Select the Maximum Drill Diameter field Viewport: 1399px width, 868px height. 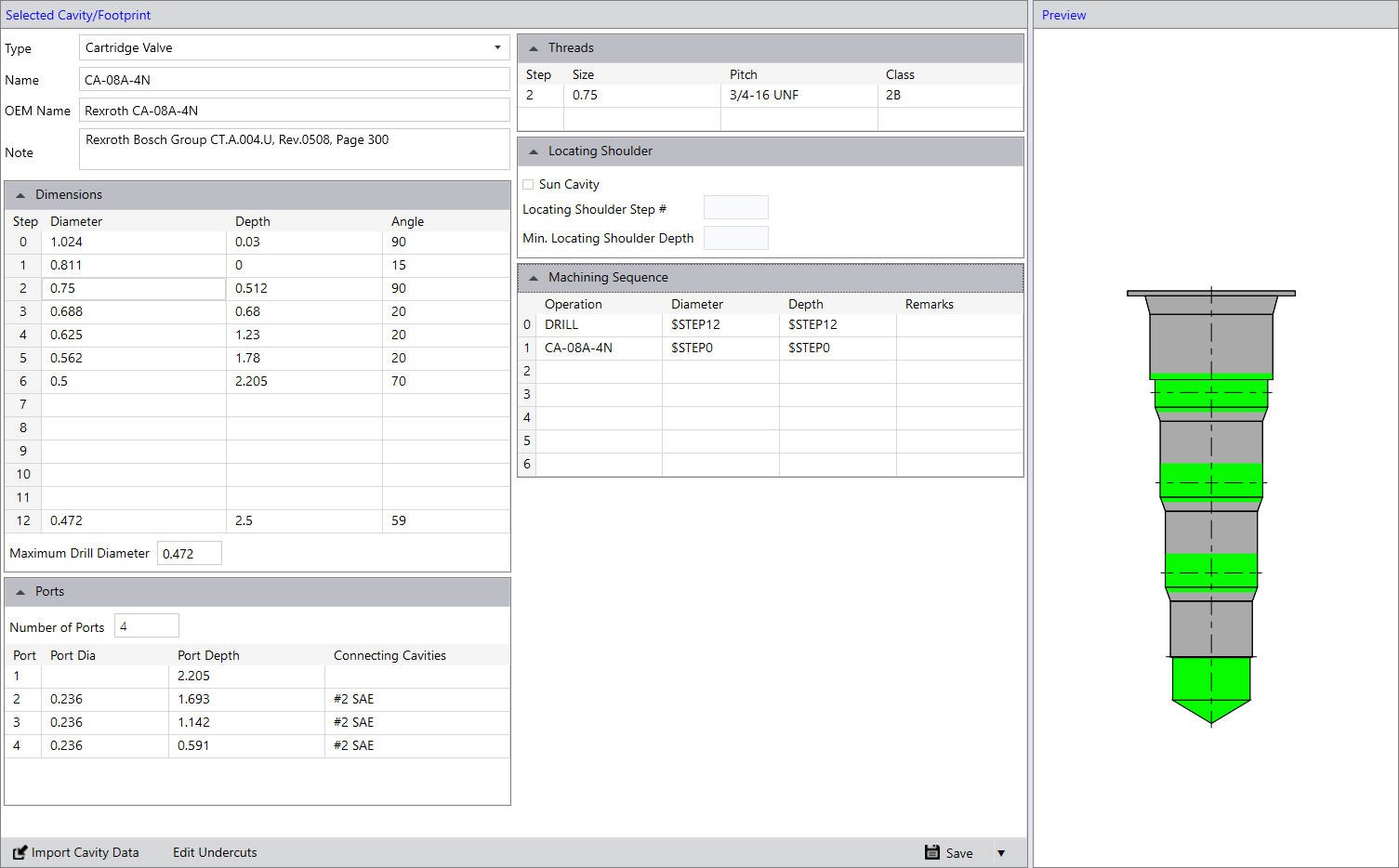(189, 554)
